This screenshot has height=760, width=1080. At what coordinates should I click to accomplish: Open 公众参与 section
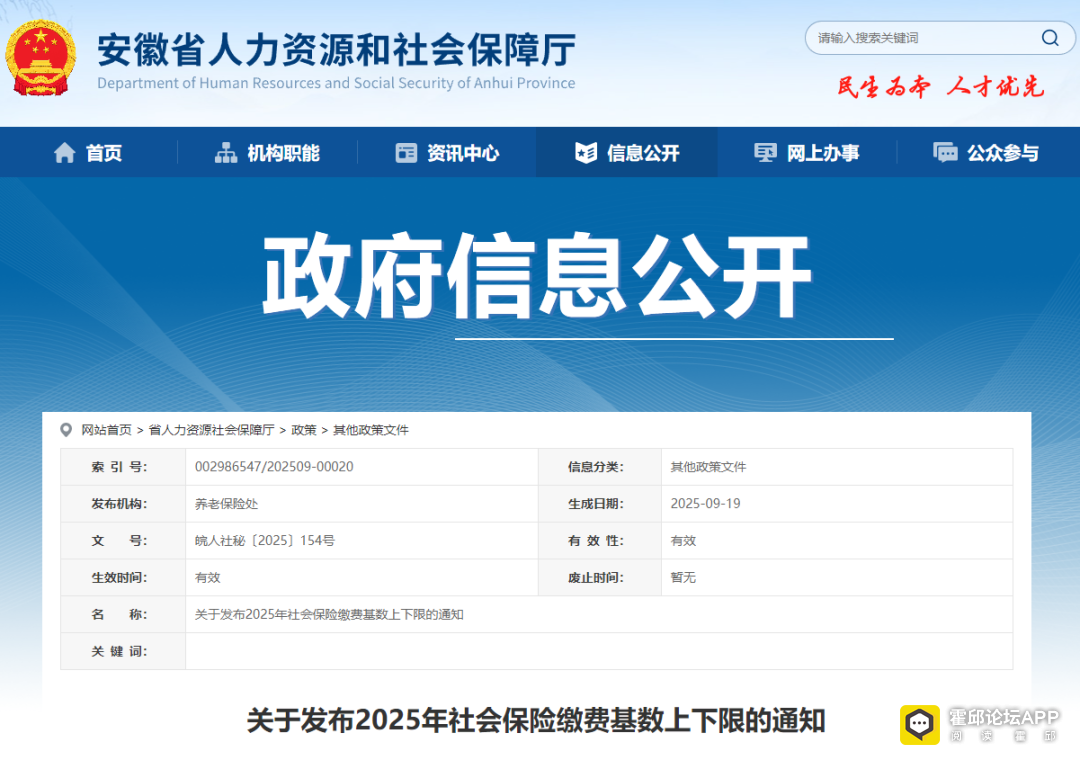tap(986, 152)
